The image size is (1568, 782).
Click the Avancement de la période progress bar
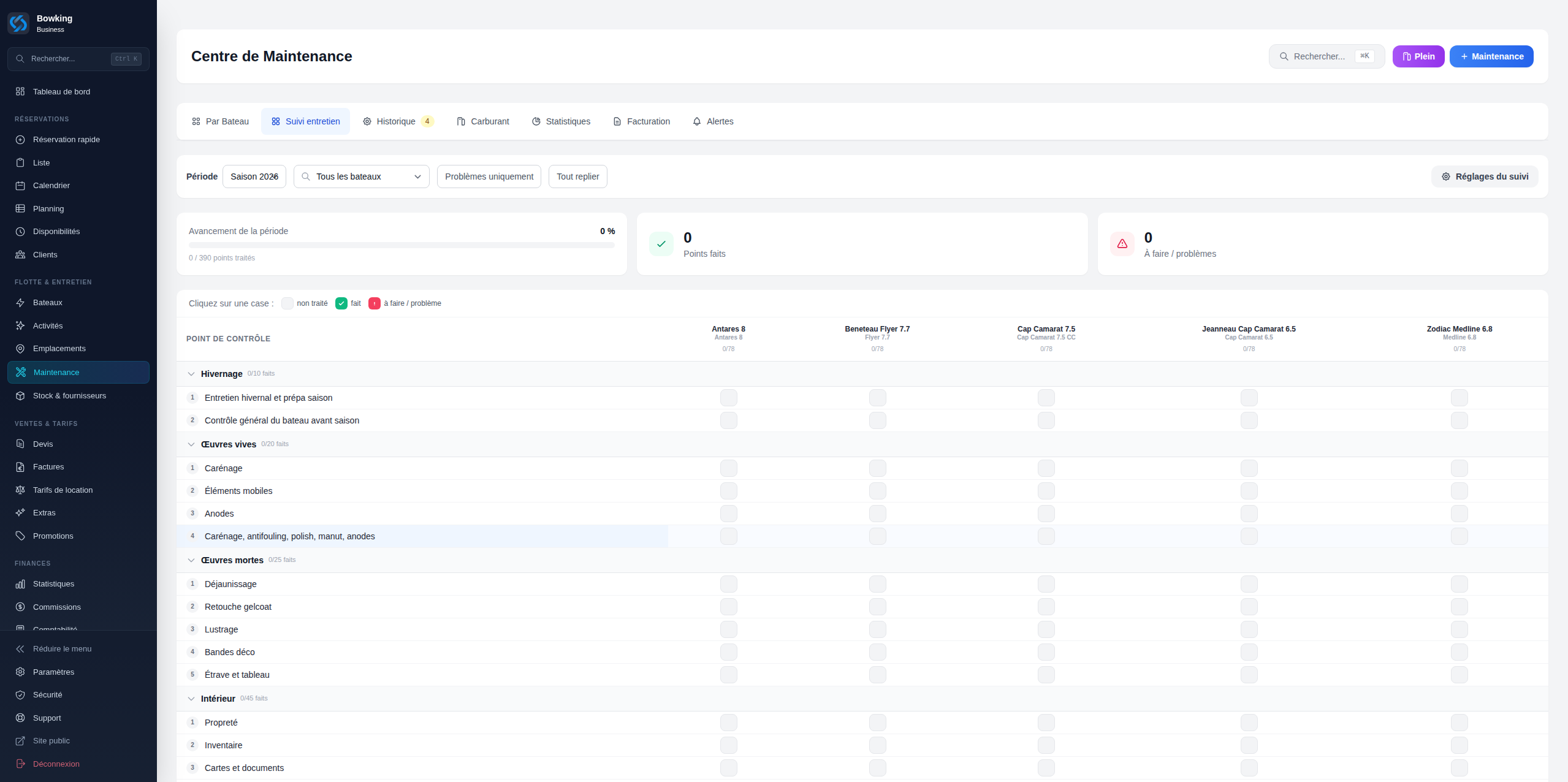click(x=402, y=245)
